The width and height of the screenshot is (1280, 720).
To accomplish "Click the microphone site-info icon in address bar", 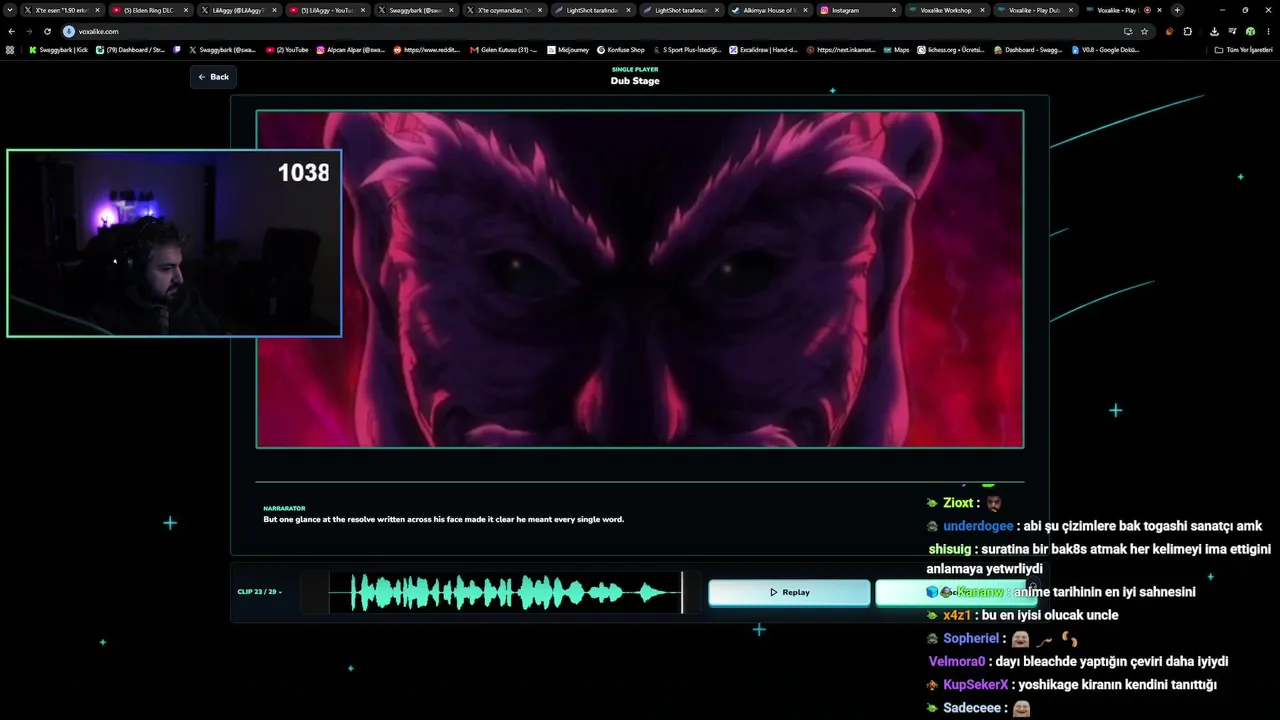I will coord(69,31).
